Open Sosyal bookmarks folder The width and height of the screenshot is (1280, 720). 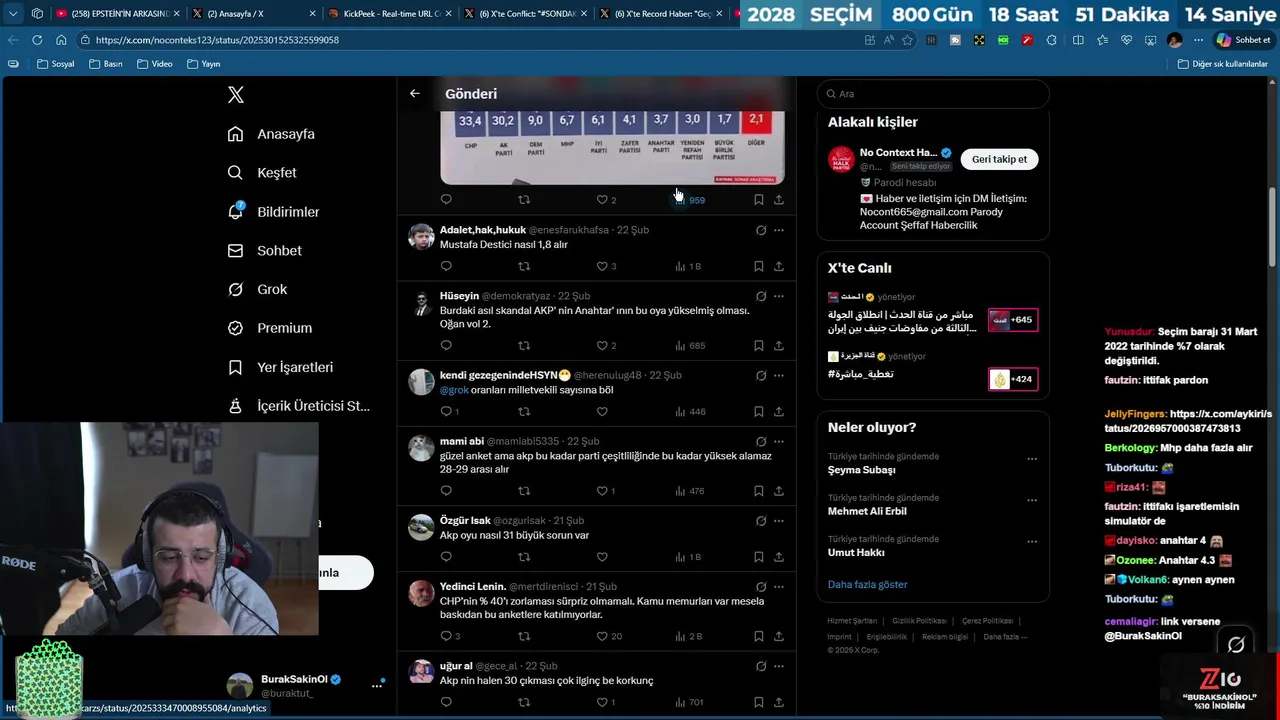point(55,64)
